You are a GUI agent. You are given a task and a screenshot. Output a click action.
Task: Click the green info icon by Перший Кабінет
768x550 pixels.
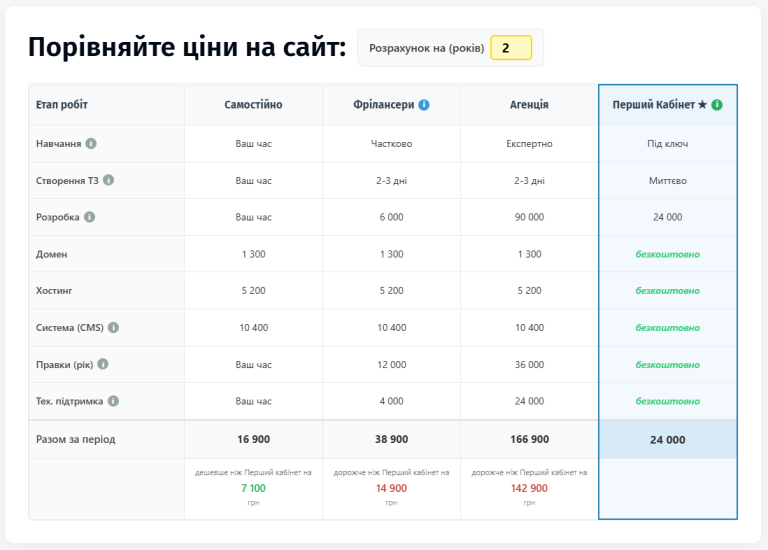pyautogui.click(x=717, y=105)
